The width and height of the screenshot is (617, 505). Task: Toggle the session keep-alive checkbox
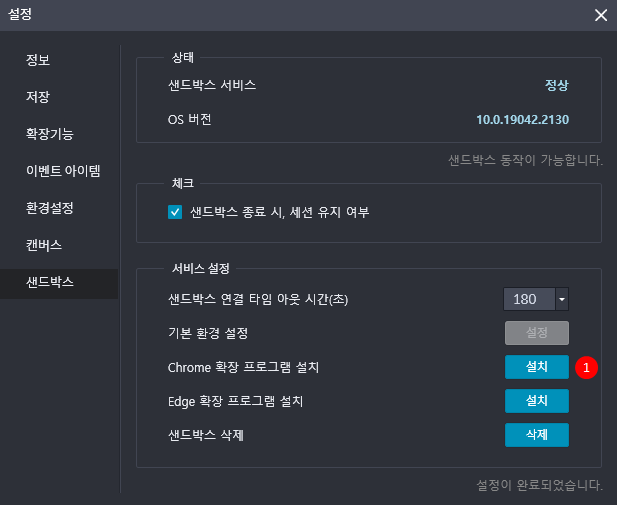[175, 212]
